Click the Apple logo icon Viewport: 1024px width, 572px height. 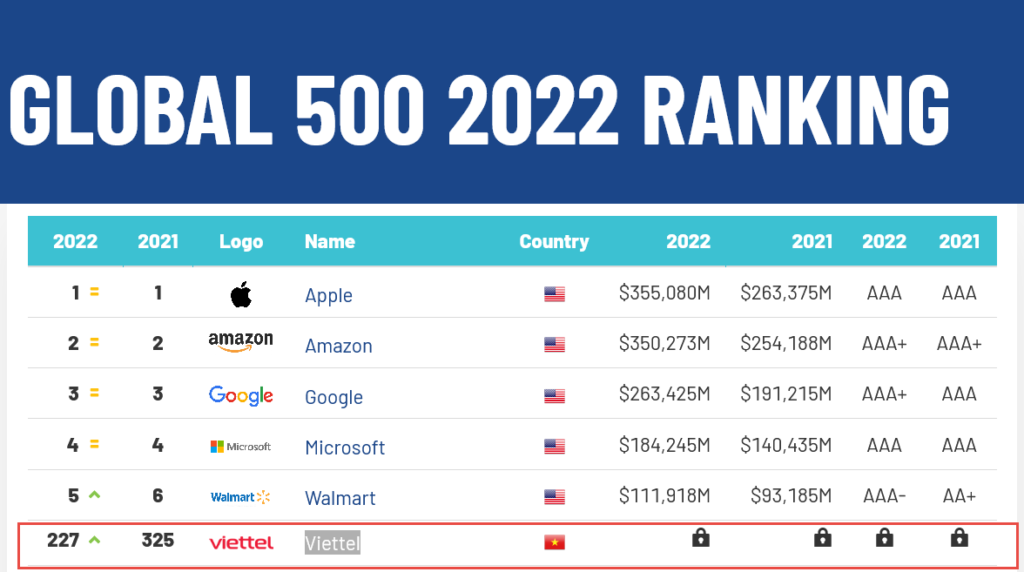(240, 294)
